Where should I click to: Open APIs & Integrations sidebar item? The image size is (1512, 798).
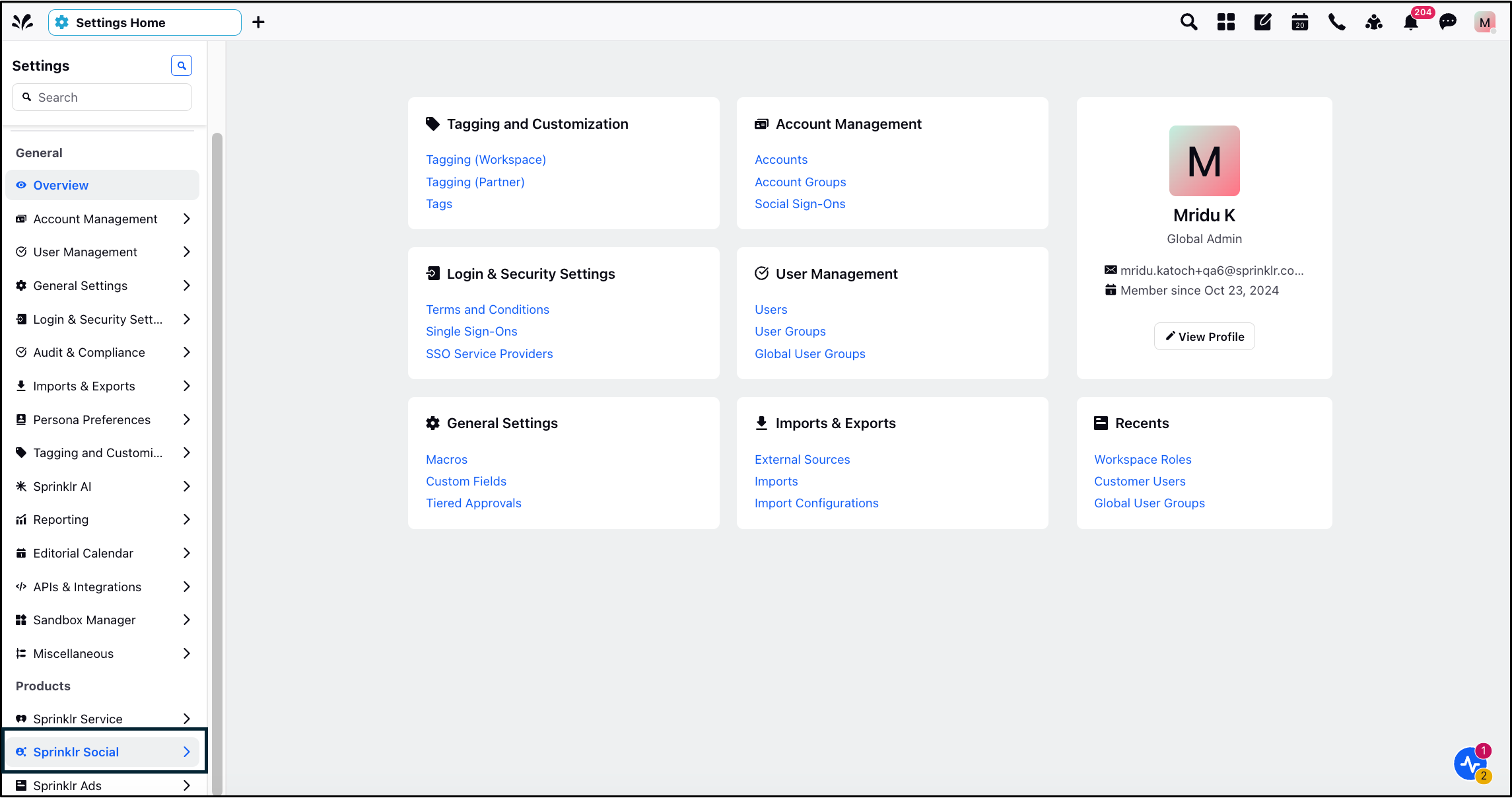click(102, 587)
